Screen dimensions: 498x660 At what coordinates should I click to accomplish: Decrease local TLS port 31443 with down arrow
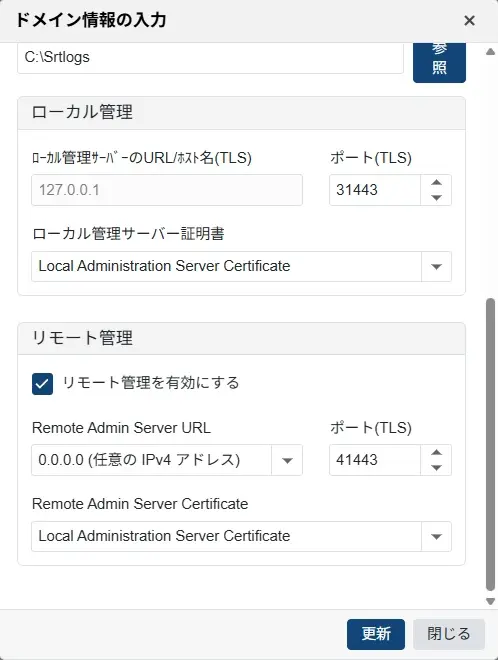[x=436, y=197]
